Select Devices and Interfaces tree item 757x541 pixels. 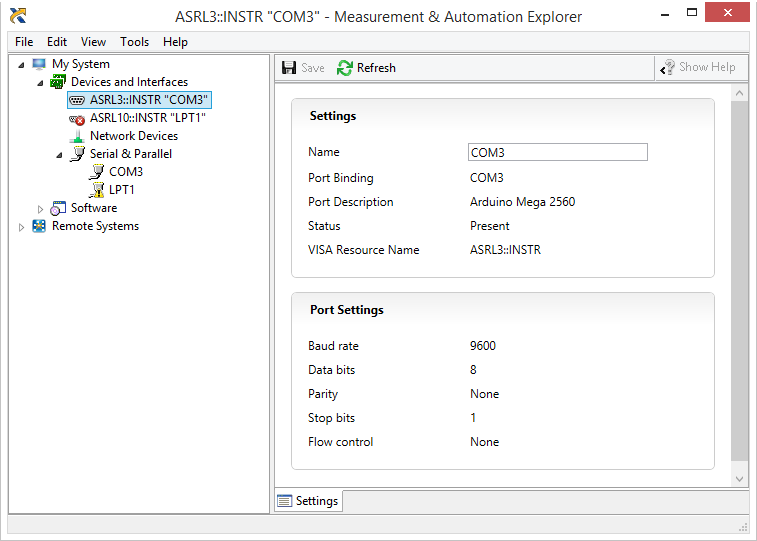click(129, 82)
